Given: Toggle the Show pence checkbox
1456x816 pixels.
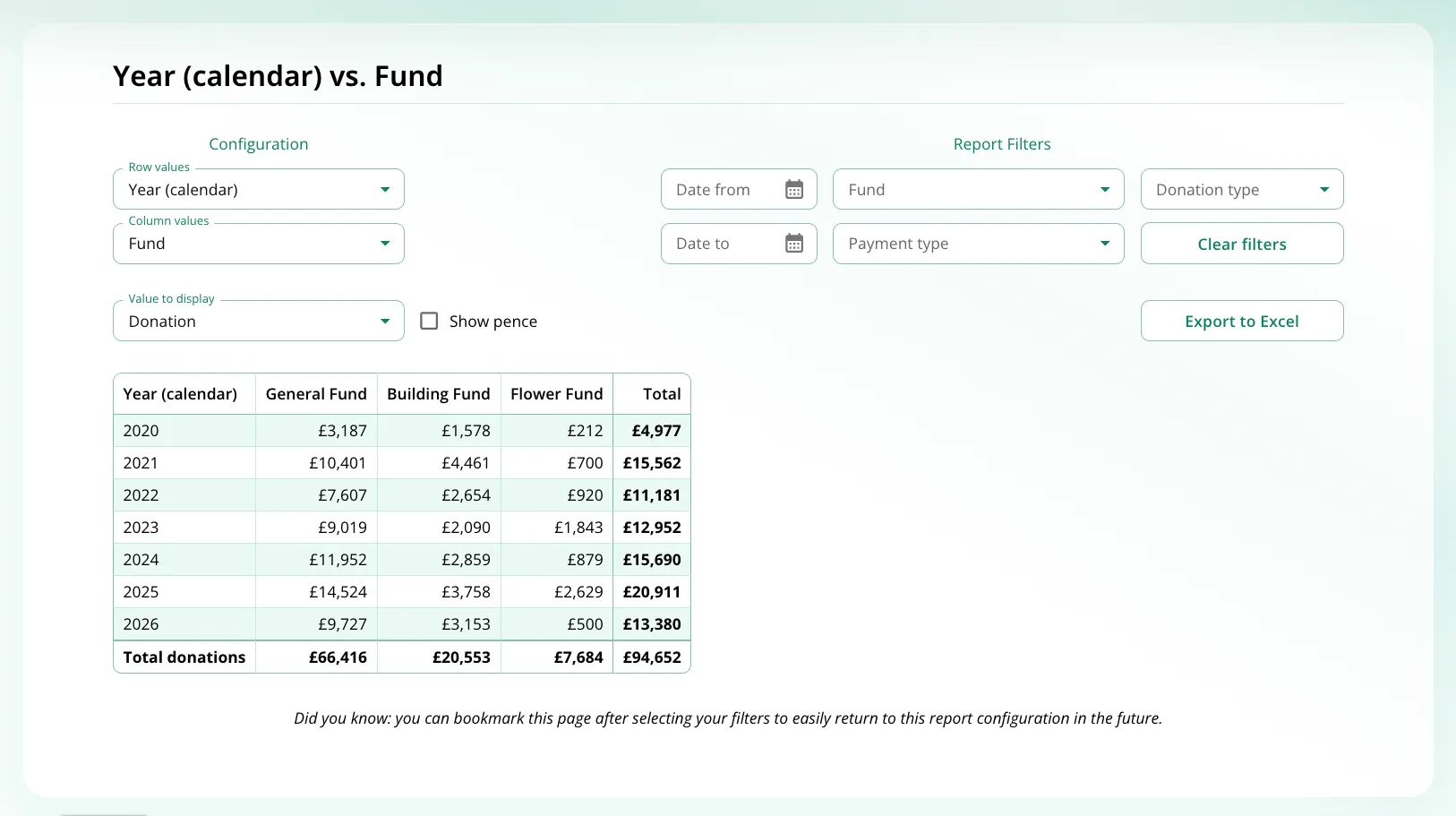Looking at the screenshot, I should pyautogui.click(x=430, y=321).
